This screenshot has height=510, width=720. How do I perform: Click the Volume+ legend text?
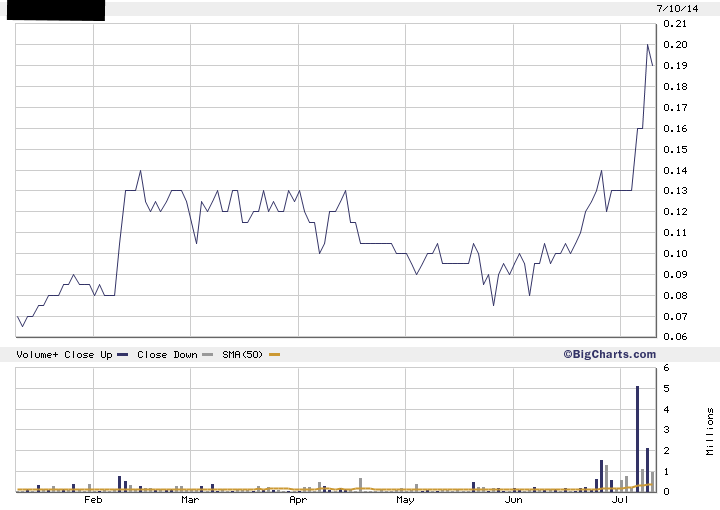(36, 355)
